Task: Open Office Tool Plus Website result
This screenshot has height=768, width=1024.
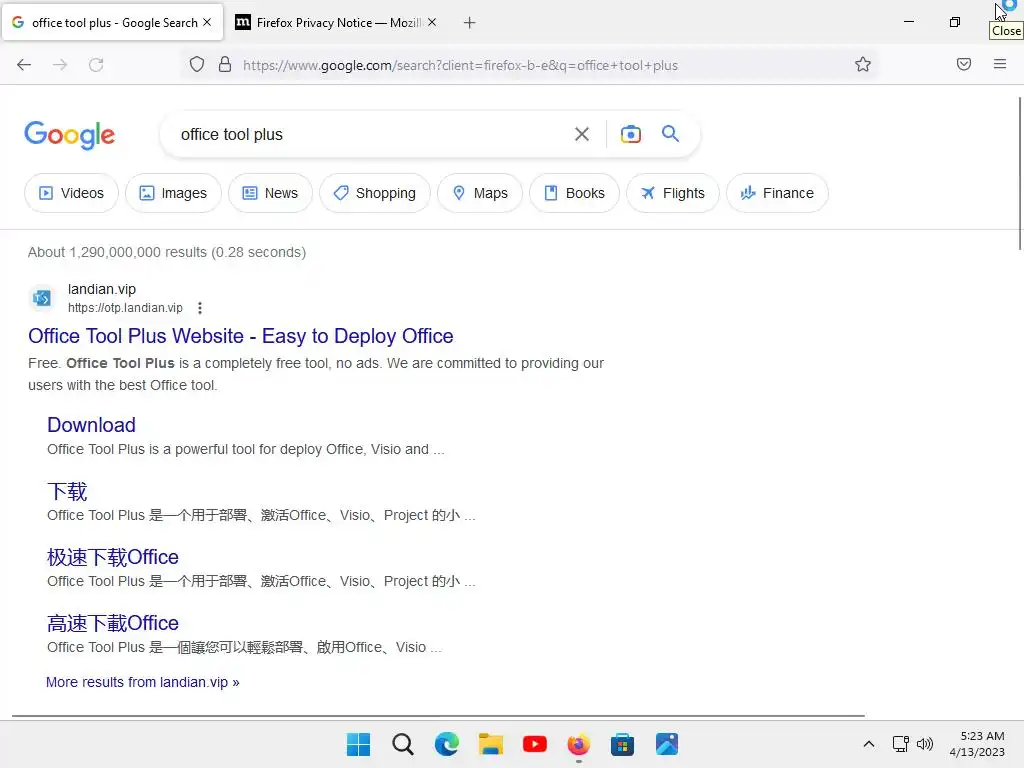Action: click(x=240, y=336)
